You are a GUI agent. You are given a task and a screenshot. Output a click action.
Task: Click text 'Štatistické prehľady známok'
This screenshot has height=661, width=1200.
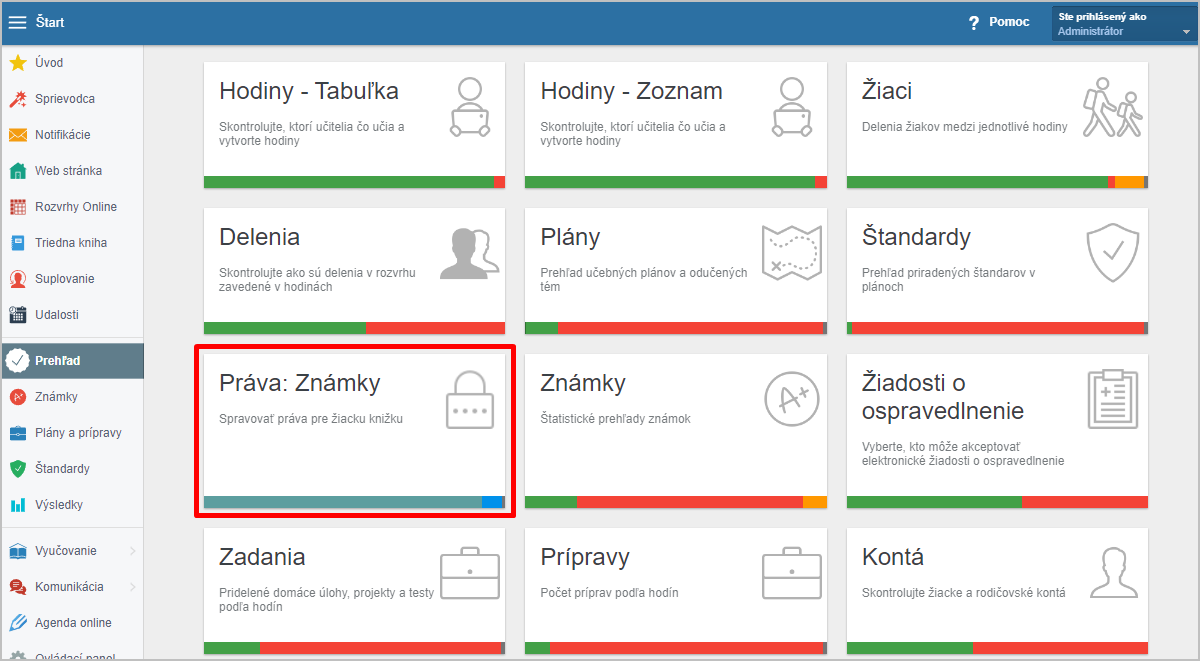[615, 418]
